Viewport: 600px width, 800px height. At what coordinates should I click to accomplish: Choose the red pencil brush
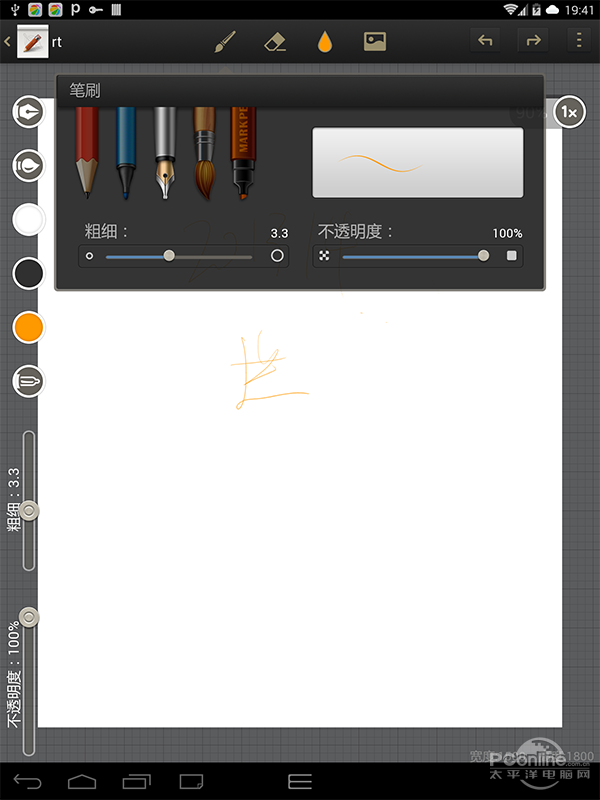click(87, 153)
